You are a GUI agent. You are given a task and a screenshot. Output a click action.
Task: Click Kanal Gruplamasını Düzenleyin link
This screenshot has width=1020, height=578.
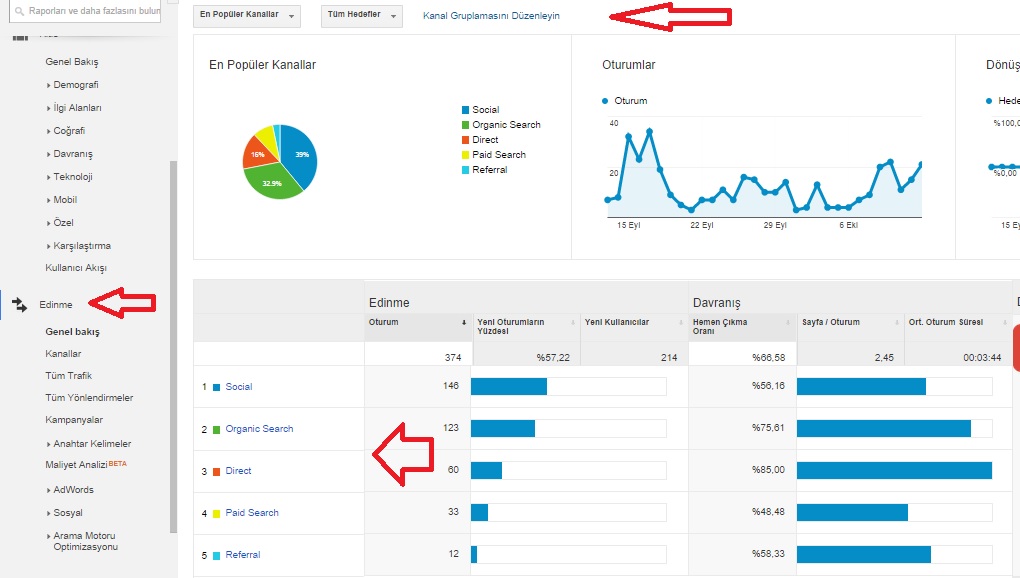(x=491, y=16)
